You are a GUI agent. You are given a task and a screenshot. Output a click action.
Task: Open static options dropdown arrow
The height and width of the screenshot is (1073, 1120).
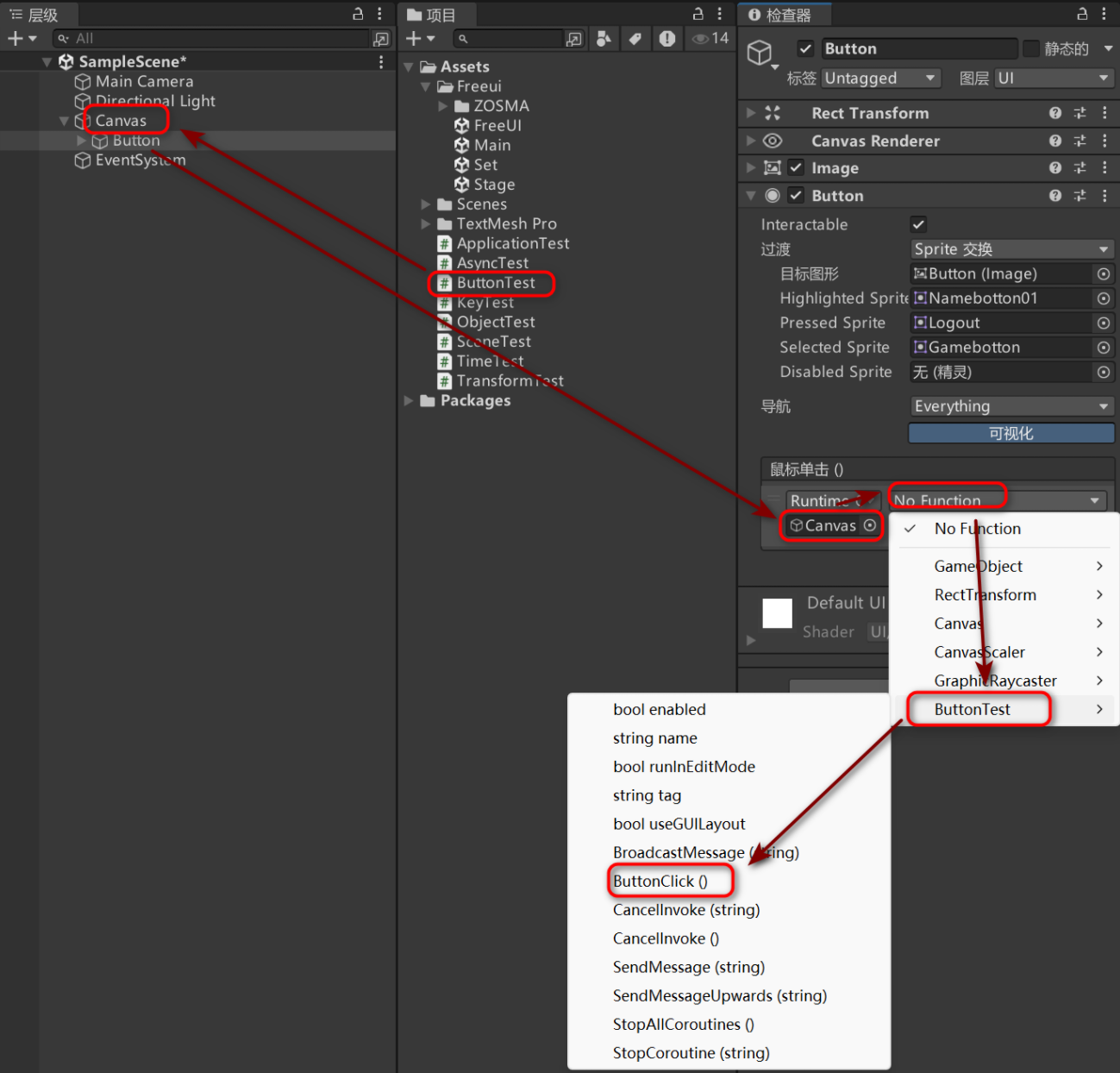1108,48
